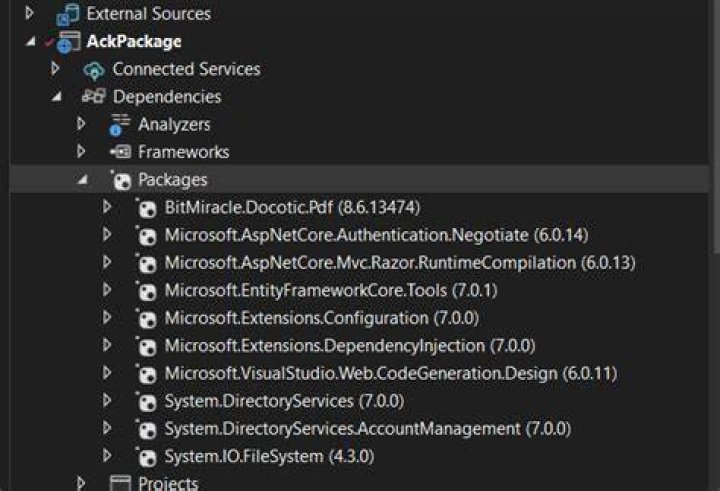720x491 pixels.
Task: Collapse the Packages node arrow
Action: pyautogui.click(x=83, y=180)
